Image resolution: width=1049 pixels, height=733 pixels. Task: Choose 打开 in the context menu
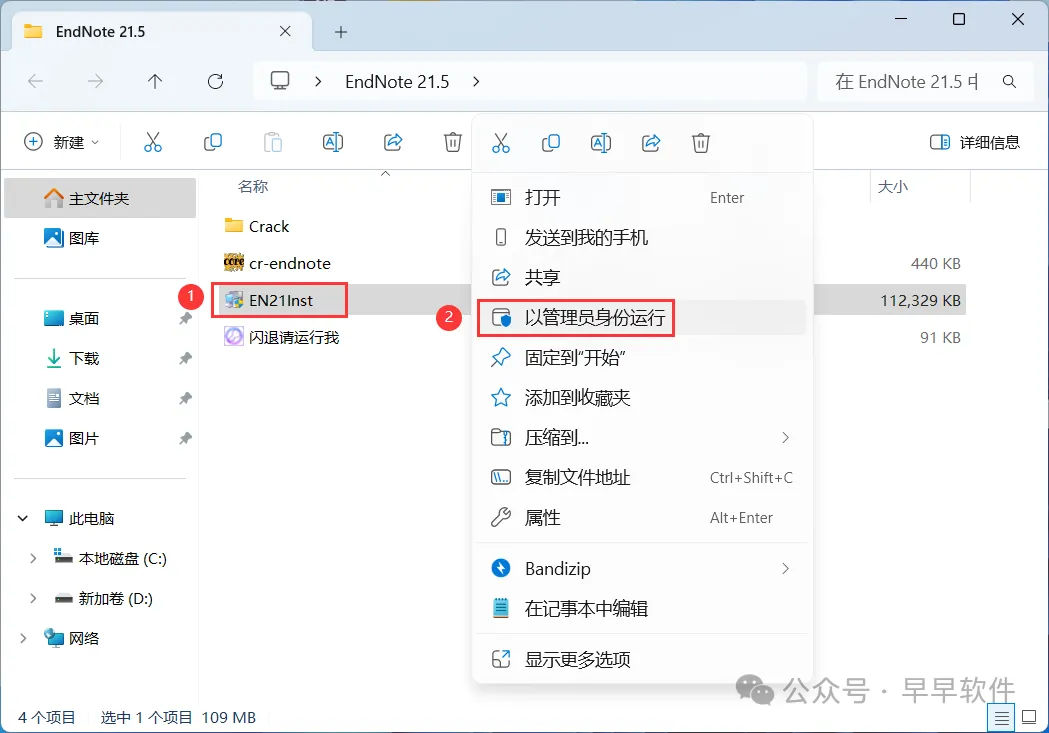coord(642,197)
